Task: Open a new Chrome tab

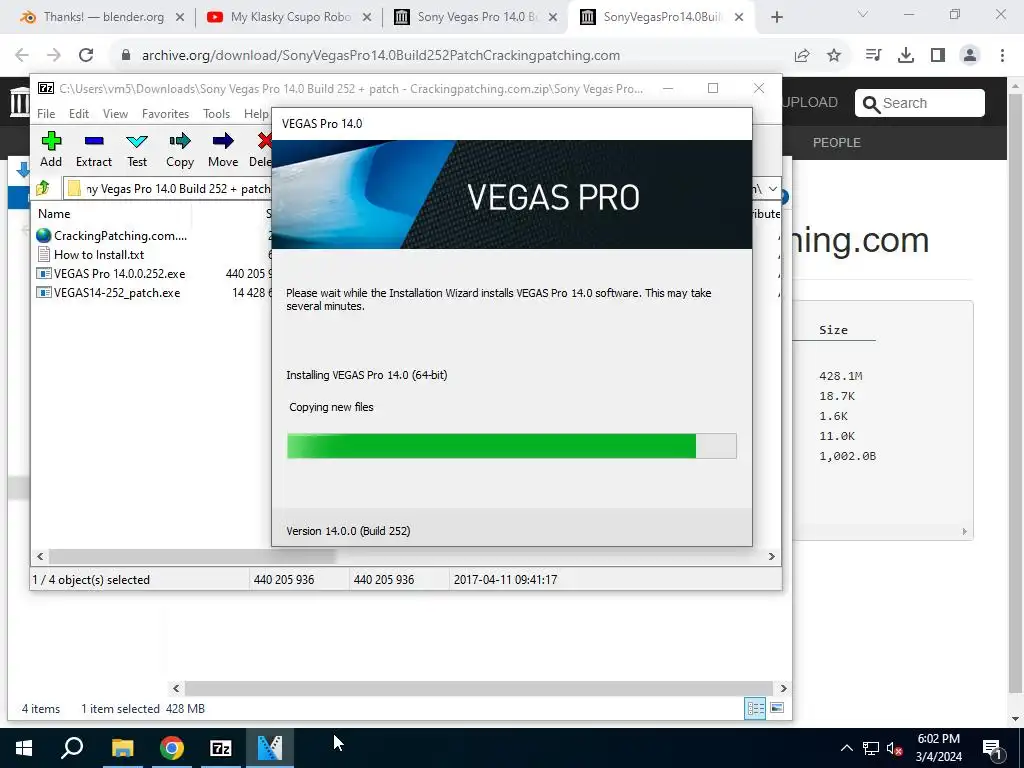Action: (776, 18)
